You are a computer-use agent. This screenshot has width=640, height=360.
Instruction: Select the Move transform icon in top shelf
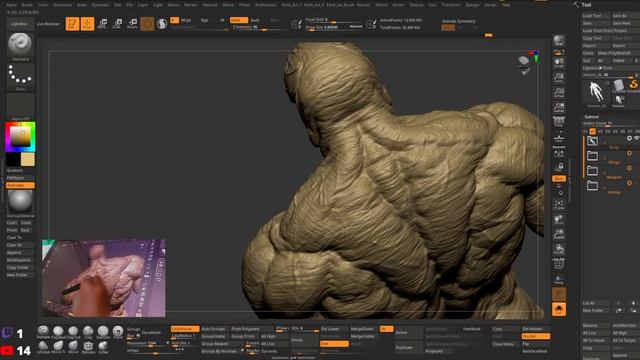102,24
